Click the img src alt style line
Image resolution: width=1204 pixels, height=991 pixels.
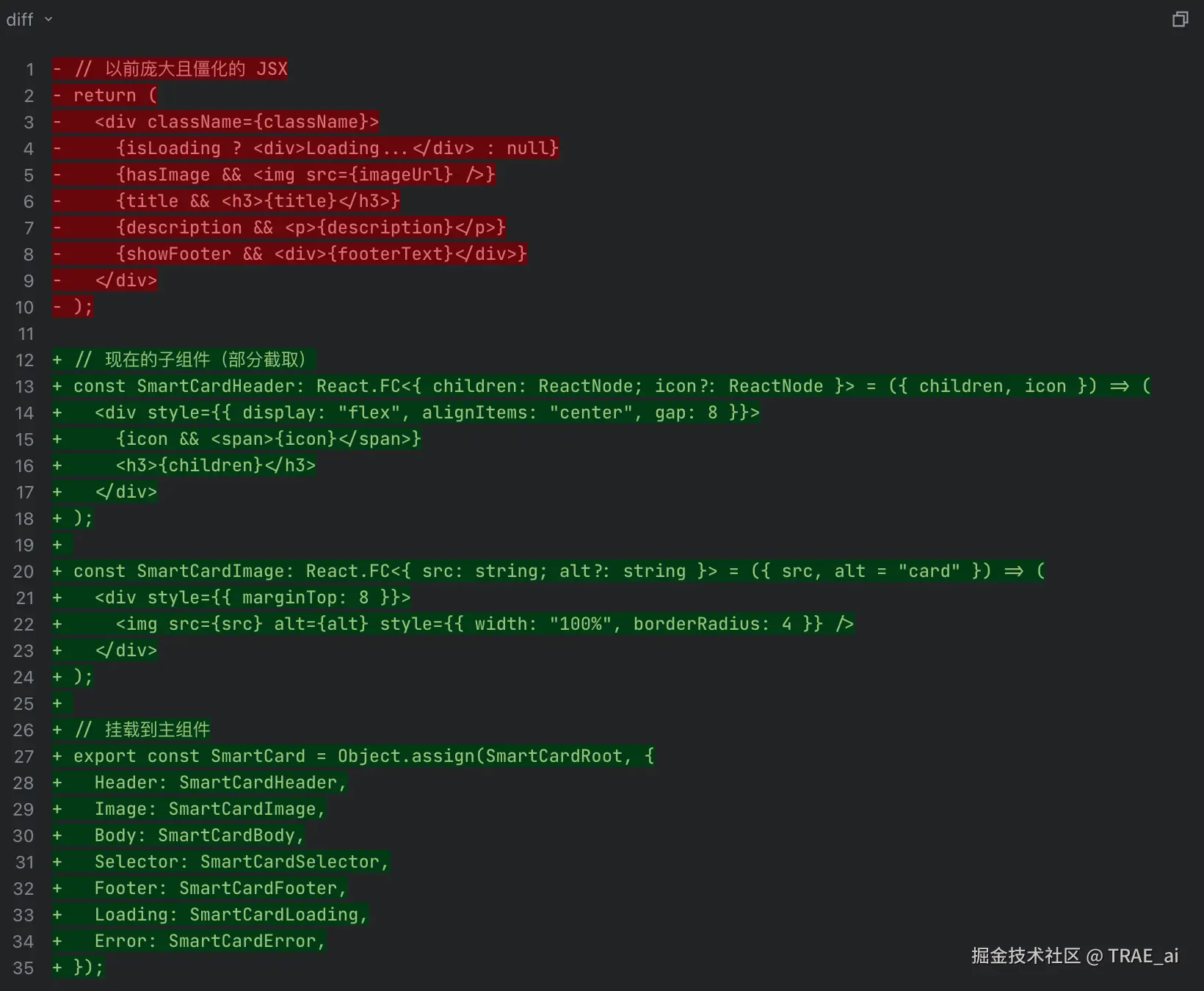click(484, 624)
